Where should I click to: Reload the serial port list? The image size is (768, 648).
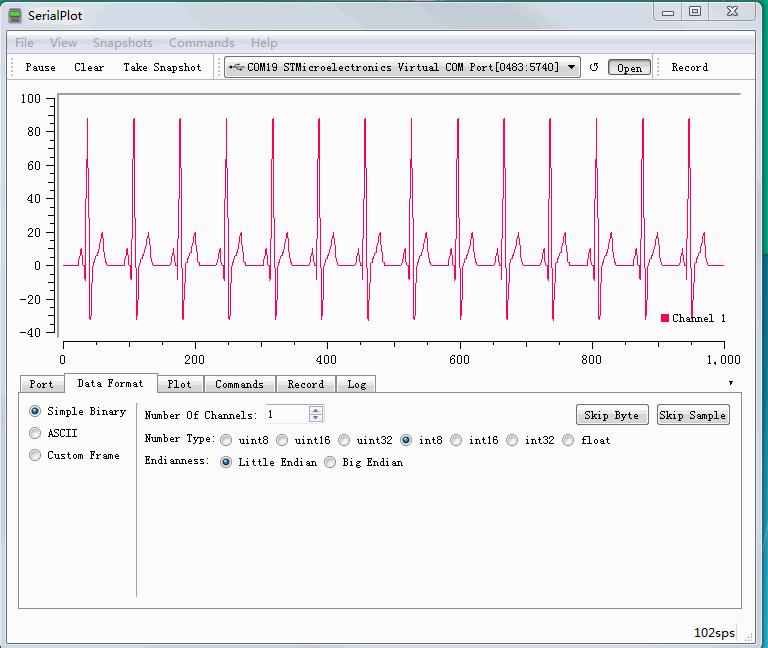coord(594,68)
